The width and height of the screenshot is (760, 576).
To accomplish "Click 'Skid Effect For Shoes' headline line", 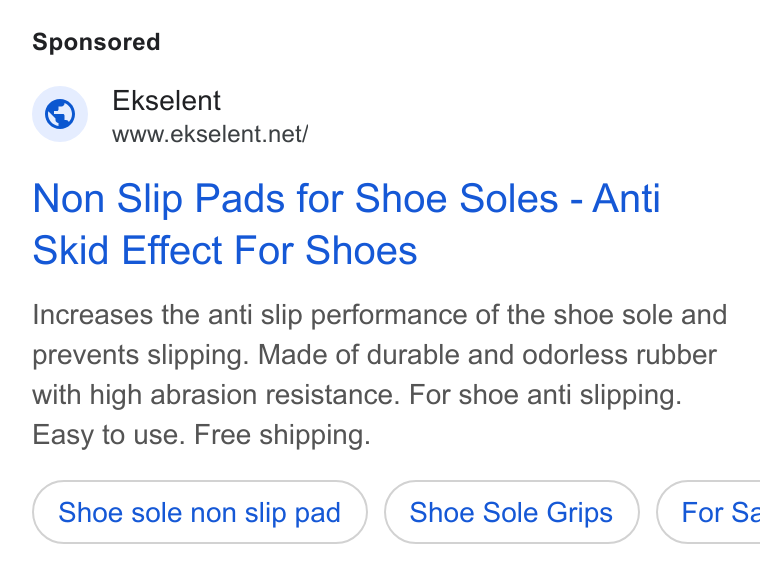I will click(x=225, y=250).
